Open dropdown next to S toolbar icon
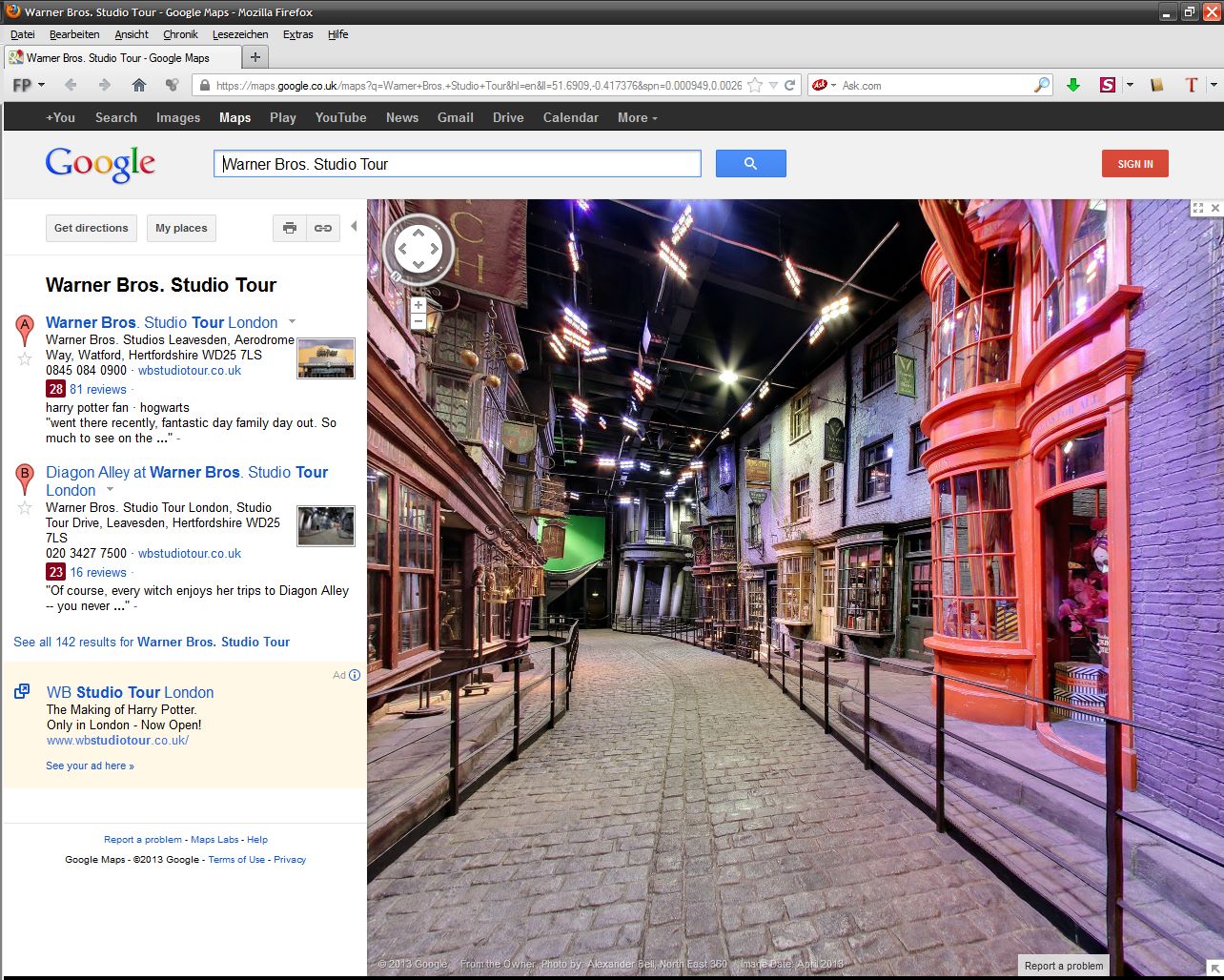Screen dimensions: 1224x980 pyautogui.click(x=1130, y=85)
